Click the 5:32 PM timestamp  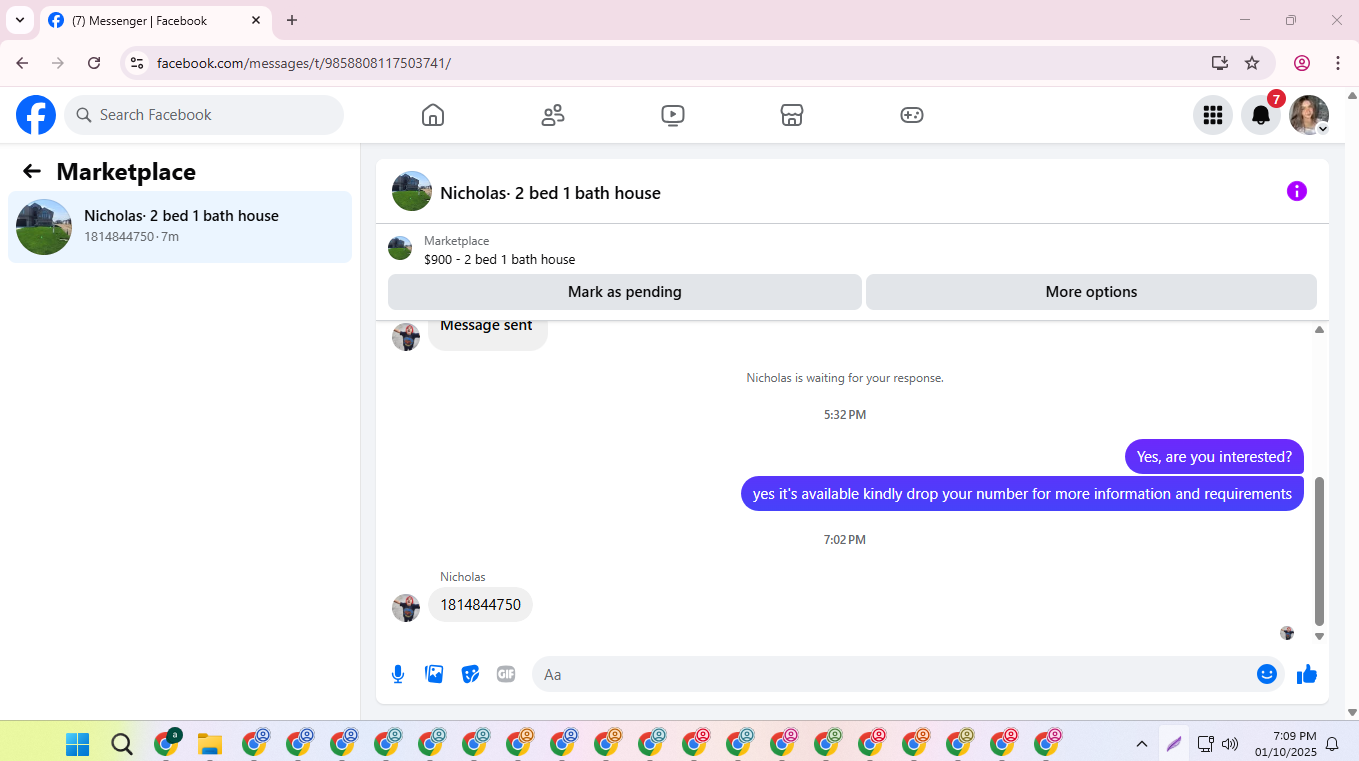pyautogui.click(x=845, y=414)
